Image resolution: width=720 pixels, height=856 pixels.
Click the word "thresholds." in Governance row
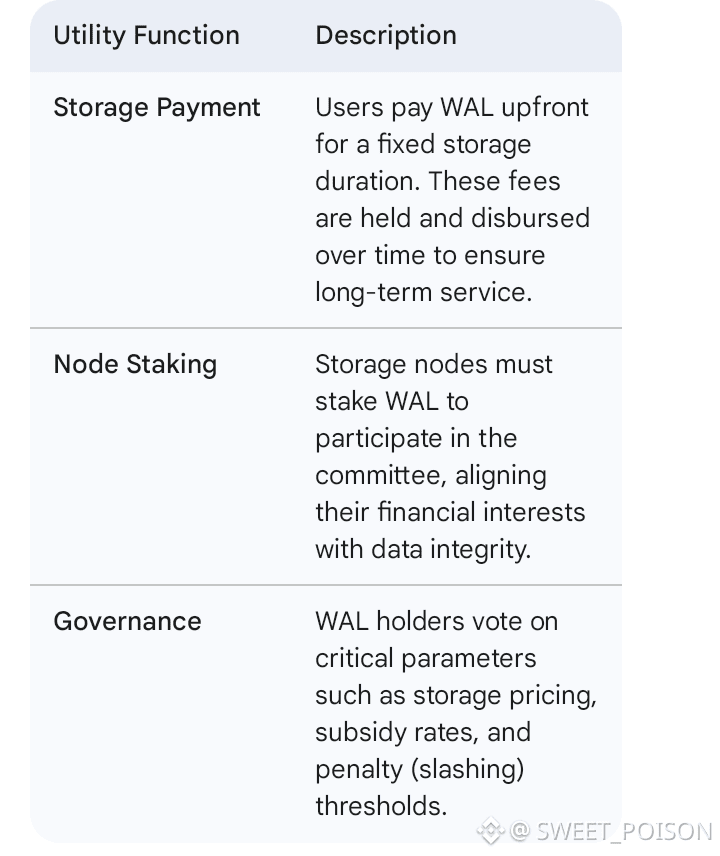pos(381,806)
